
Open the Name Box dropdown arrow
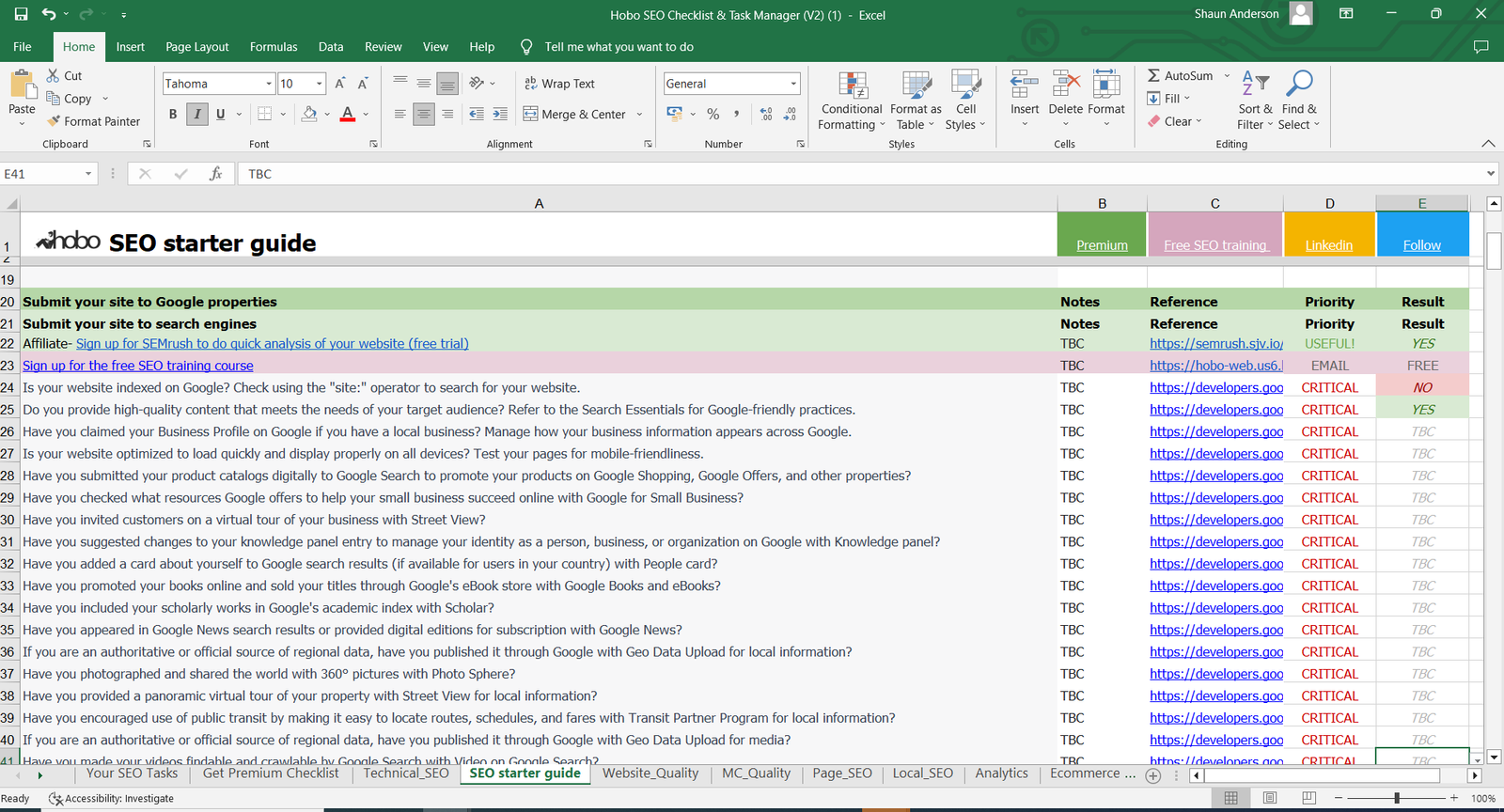(x=88, y=174)
